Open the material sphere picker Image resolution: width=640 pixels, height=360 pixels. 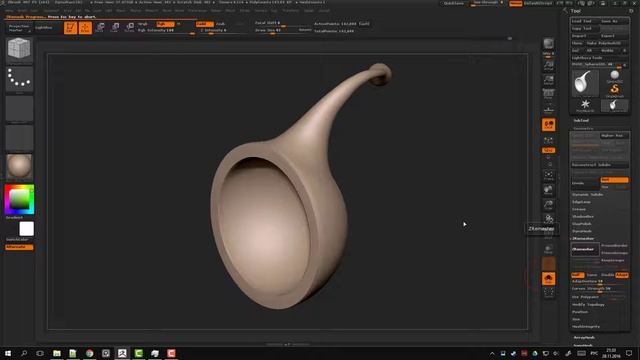(19, 167)
